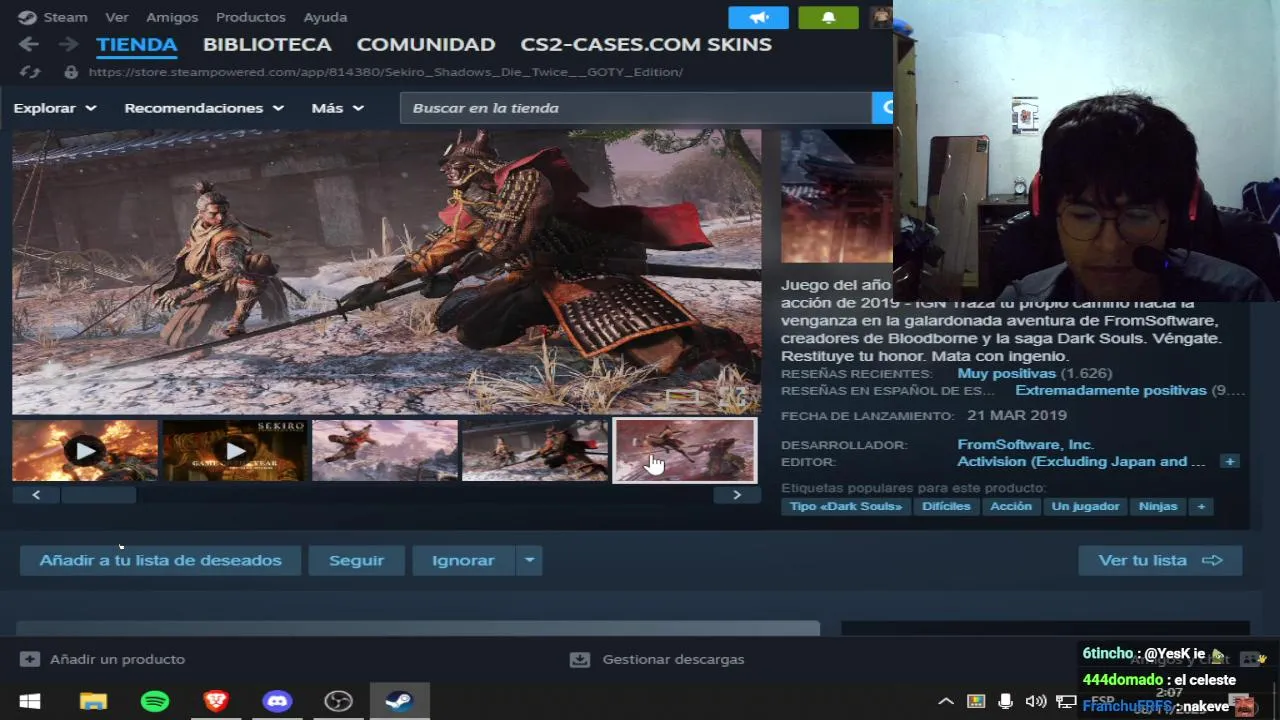This screenshot has height=720, width=1280.
Task: Click the padlock icon beside URL
Action: 70,72
